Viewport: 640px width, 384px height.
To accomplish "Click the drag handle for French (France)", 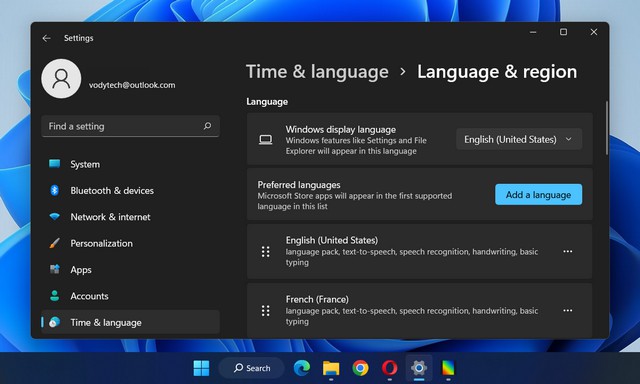I will [265, 311].
